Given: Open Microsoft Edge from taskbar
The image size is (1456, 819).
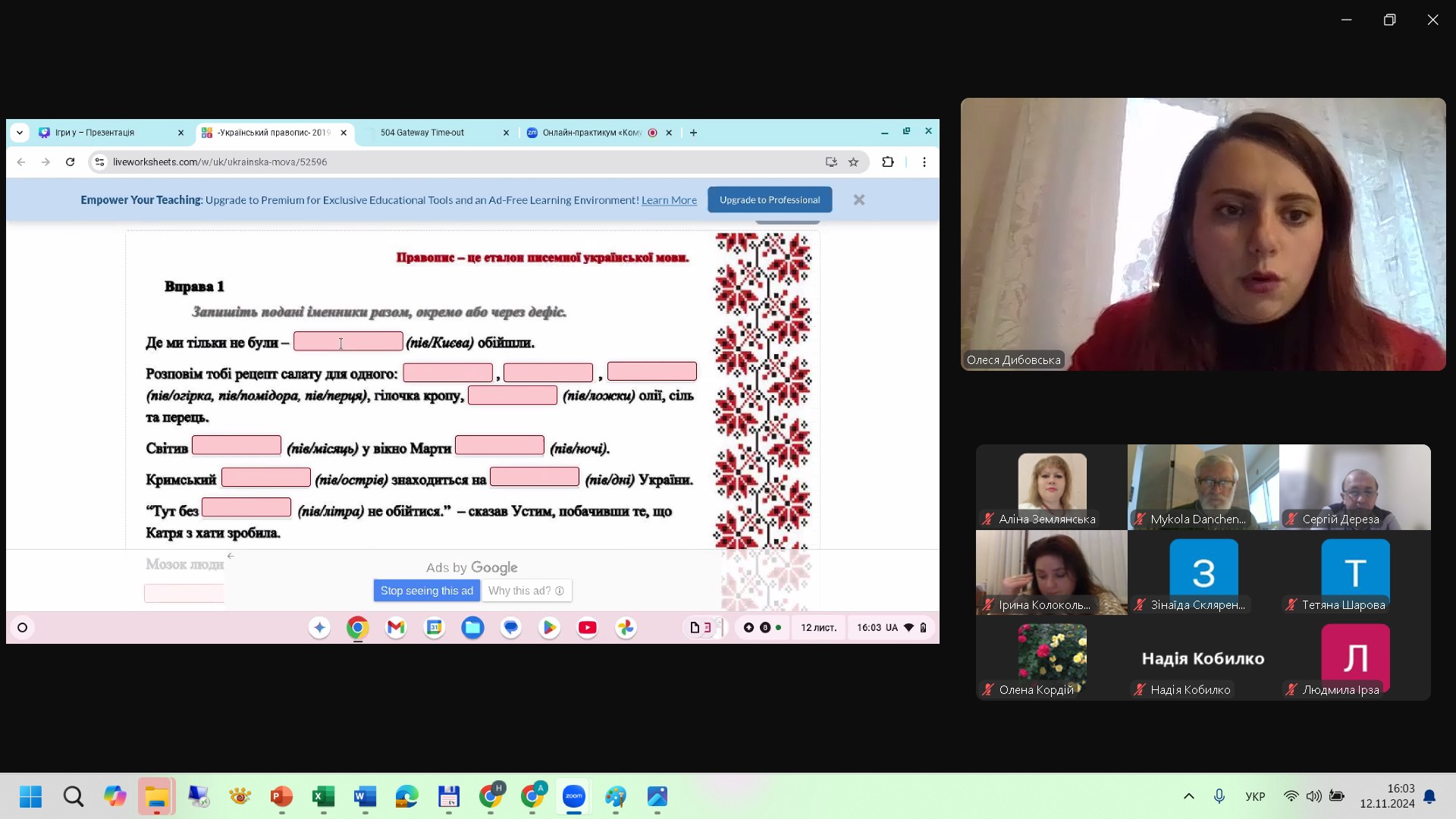Looking at the screenshot, I should click(406, 796).
